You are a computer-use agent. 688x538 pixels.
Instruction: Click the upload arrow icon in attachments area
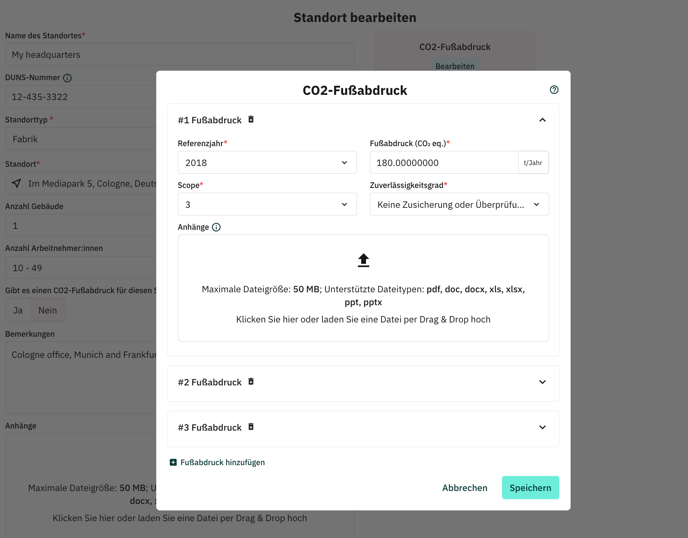pyautogui.click(x=363, y=260)
